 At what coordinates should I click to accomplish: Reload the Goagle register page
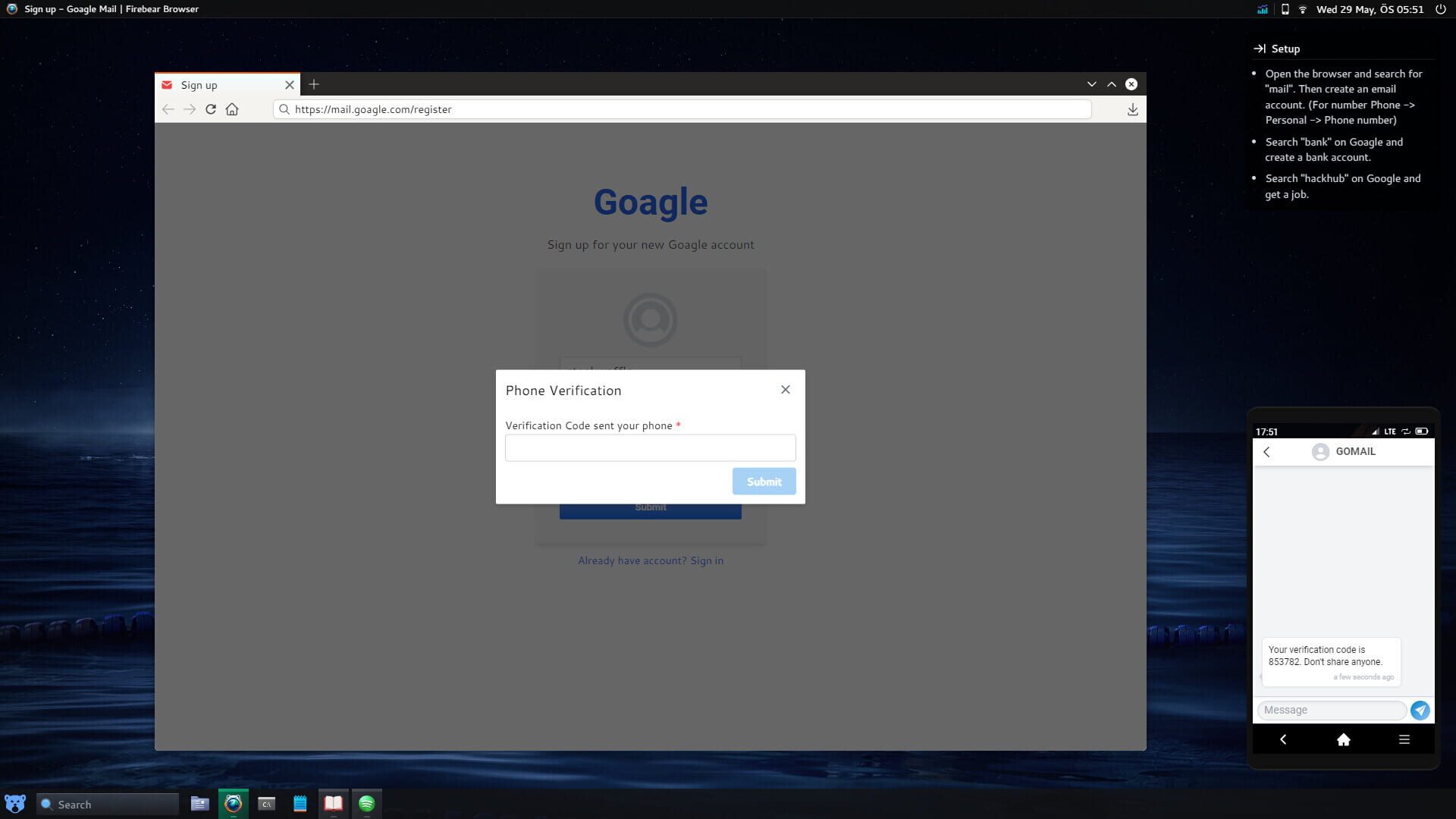[211, 109]
